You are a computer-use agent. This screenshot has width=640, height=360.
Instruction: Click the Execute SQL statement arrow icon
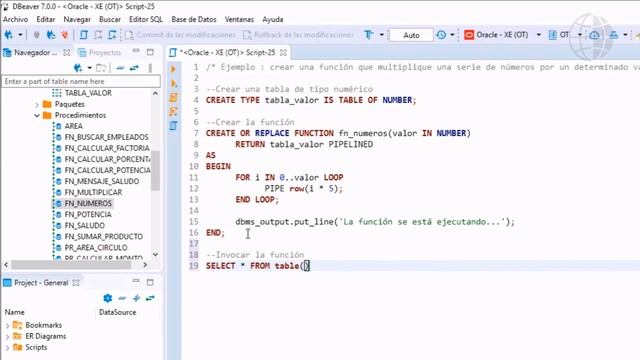173,69
